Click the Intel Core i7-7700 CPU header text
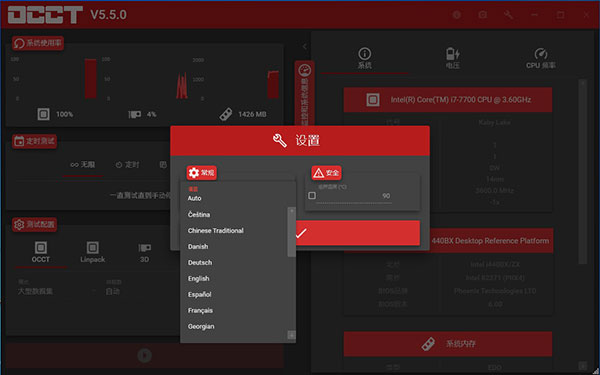 coord(461,100)
